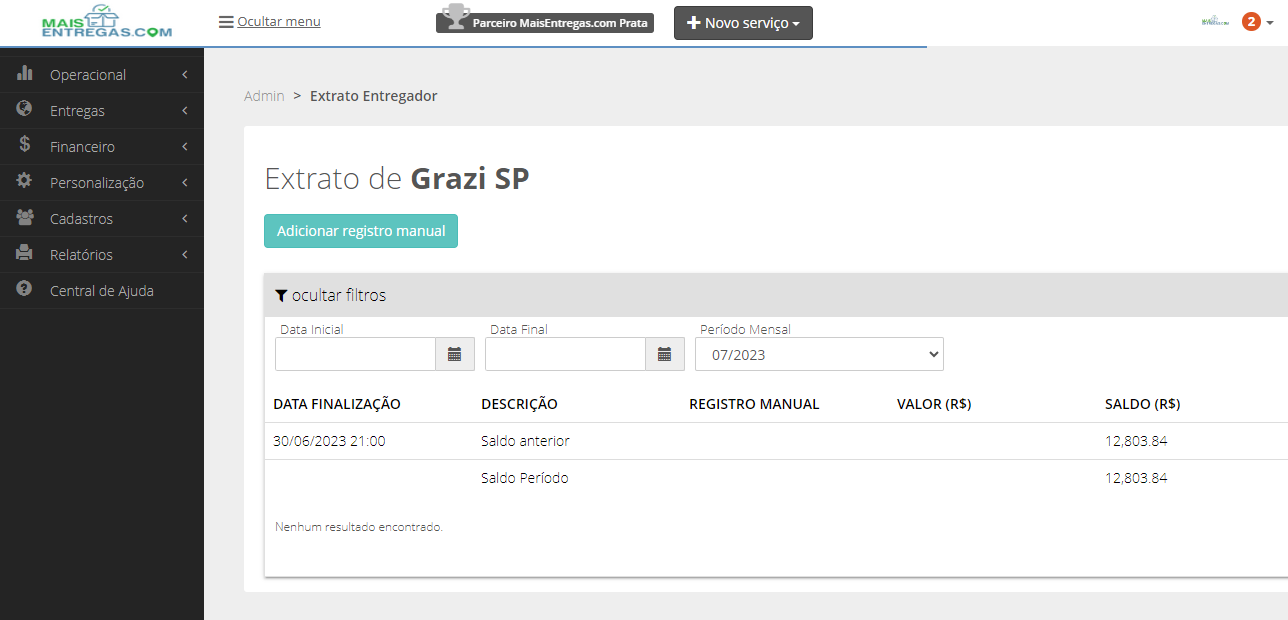The image size is (1288, 620).
Task: Open the Relatórios sidebar menu
Action: (102, 255)
